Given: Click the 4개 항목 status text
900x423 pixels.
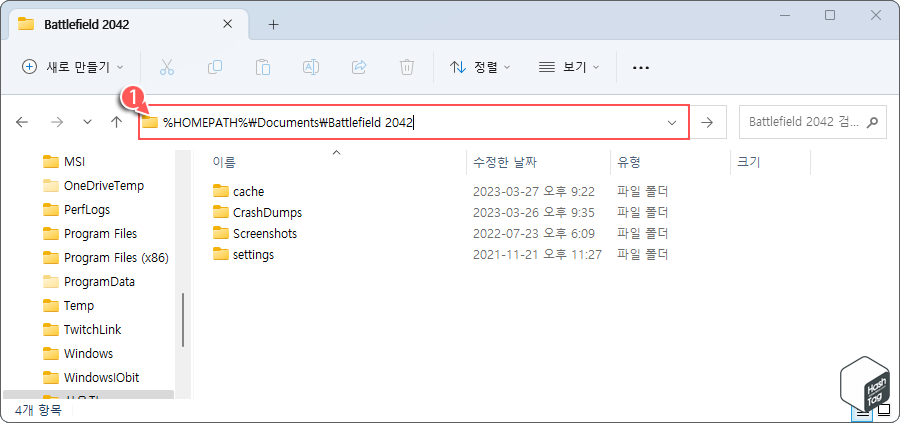Looking at the screenshot, I should coord(38,410).
